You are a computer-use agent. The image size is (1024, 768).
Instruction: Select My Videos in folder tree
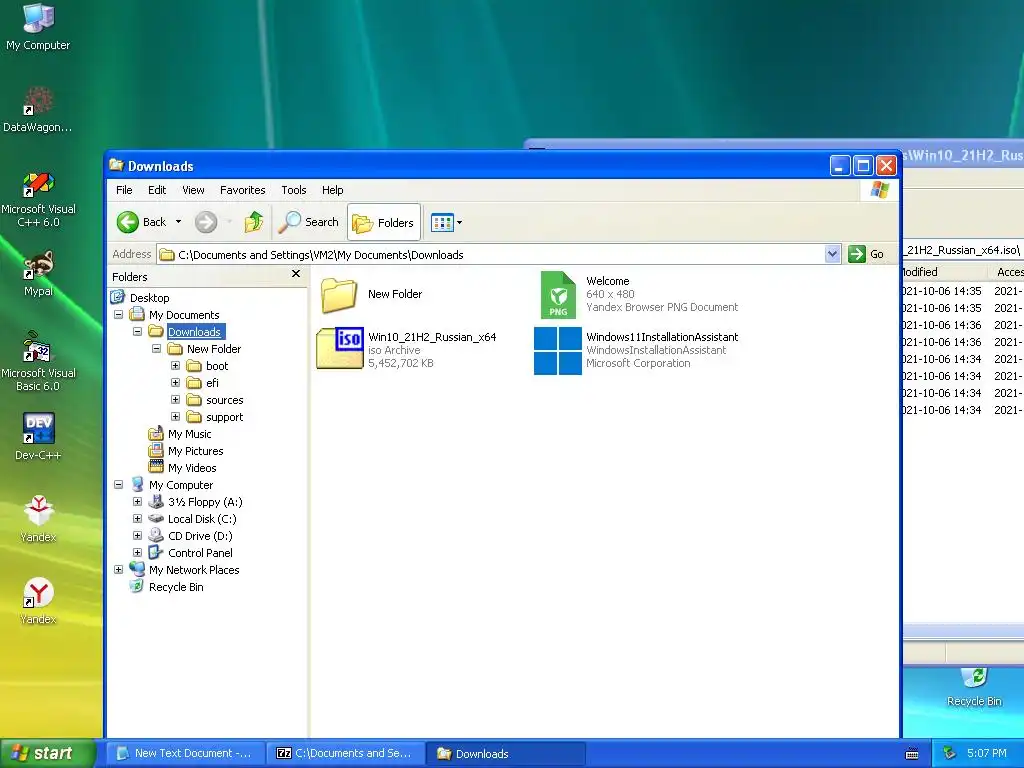[x=192, y=468]
